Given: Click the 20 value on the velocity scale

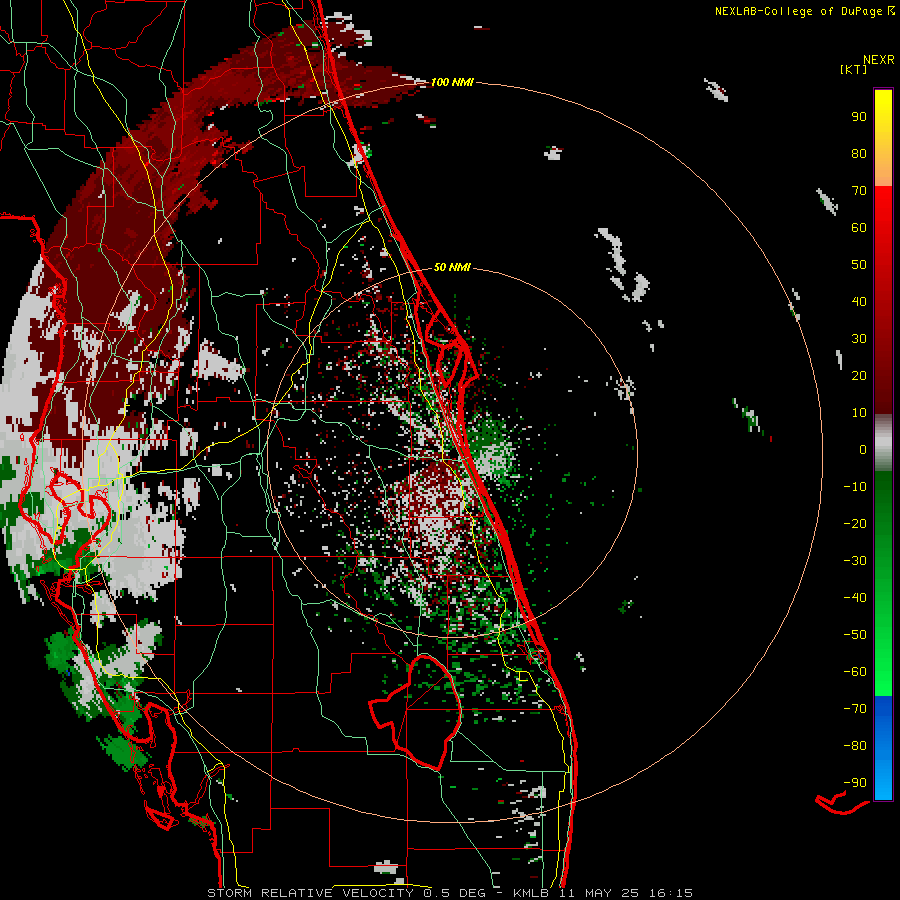Looking at the screenshot, I should coord(859,375).
